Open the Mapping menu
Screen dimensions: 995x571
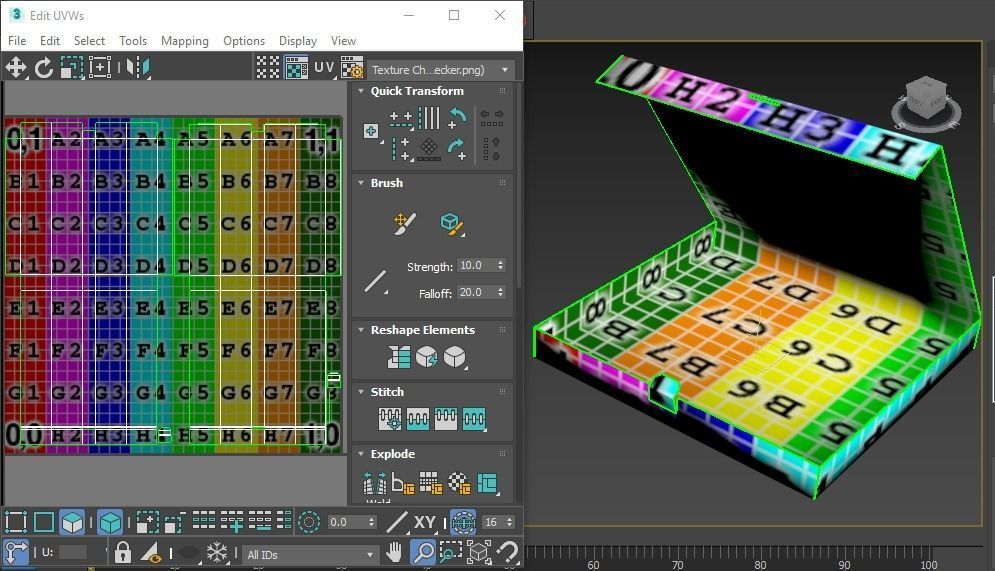tap(185, 41)
